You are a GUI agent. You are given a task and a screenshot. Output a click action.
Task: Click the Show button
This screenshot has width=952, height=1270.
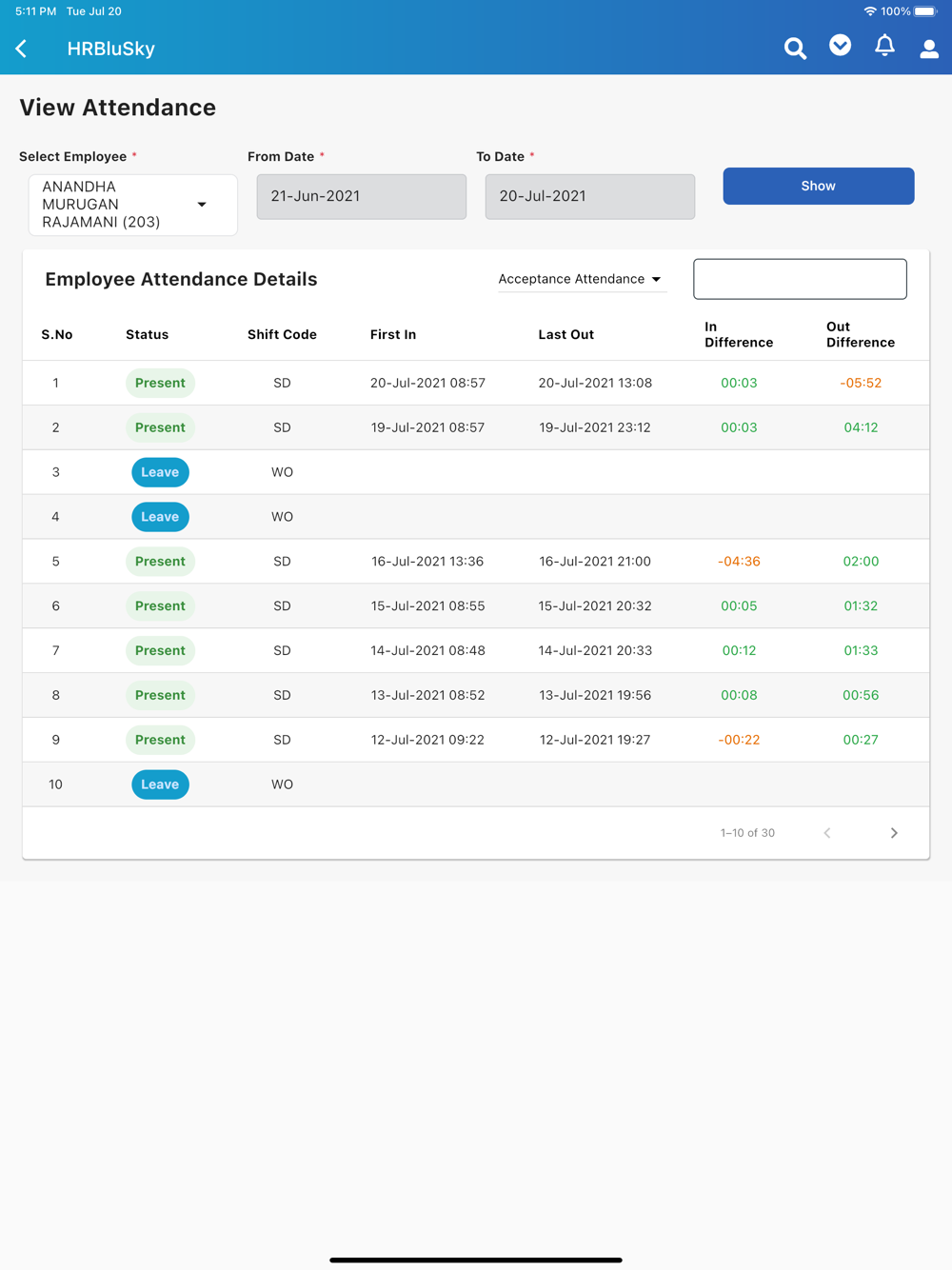819,186
